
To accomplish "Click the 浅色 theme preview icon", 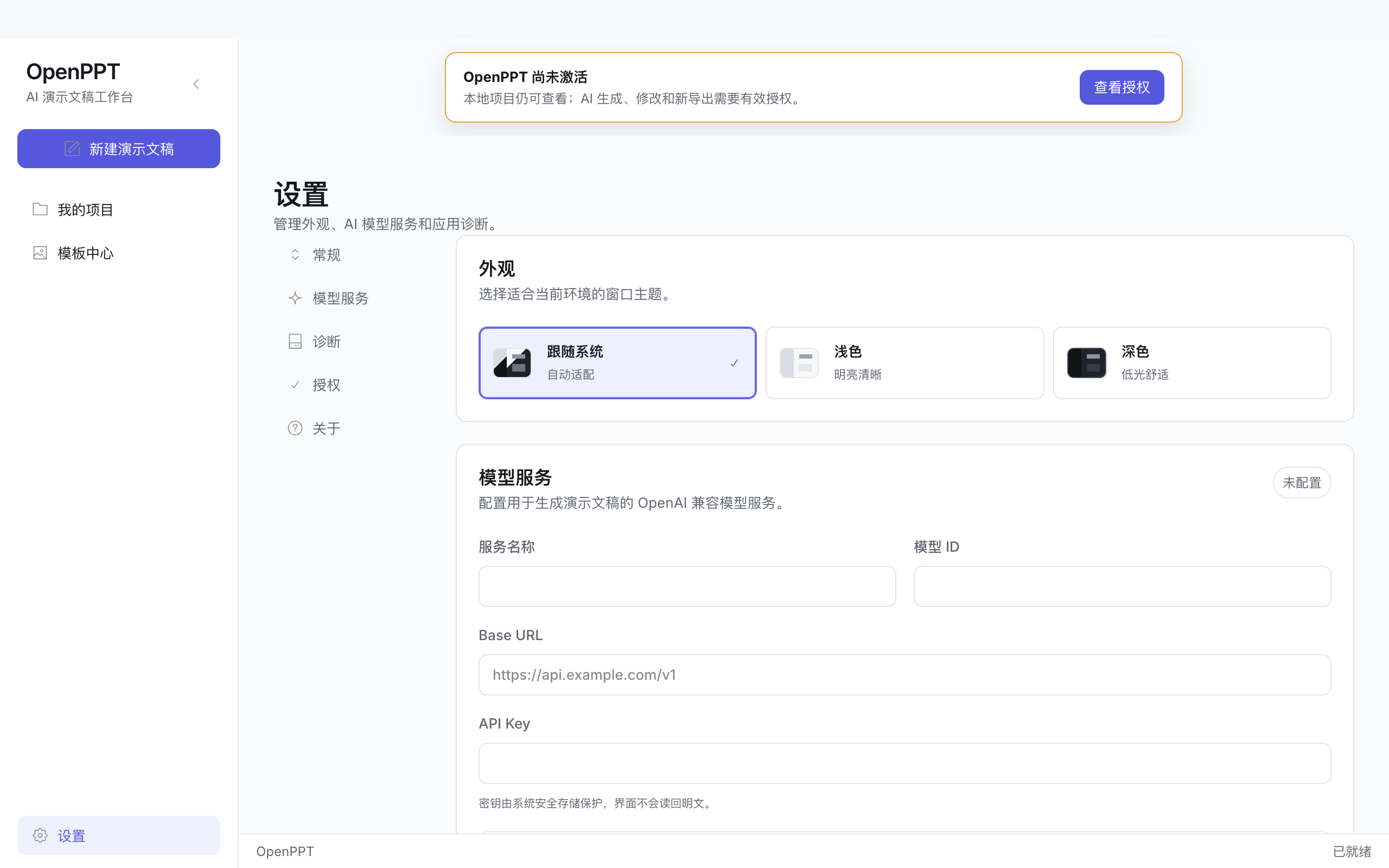I will click(799, 363).
